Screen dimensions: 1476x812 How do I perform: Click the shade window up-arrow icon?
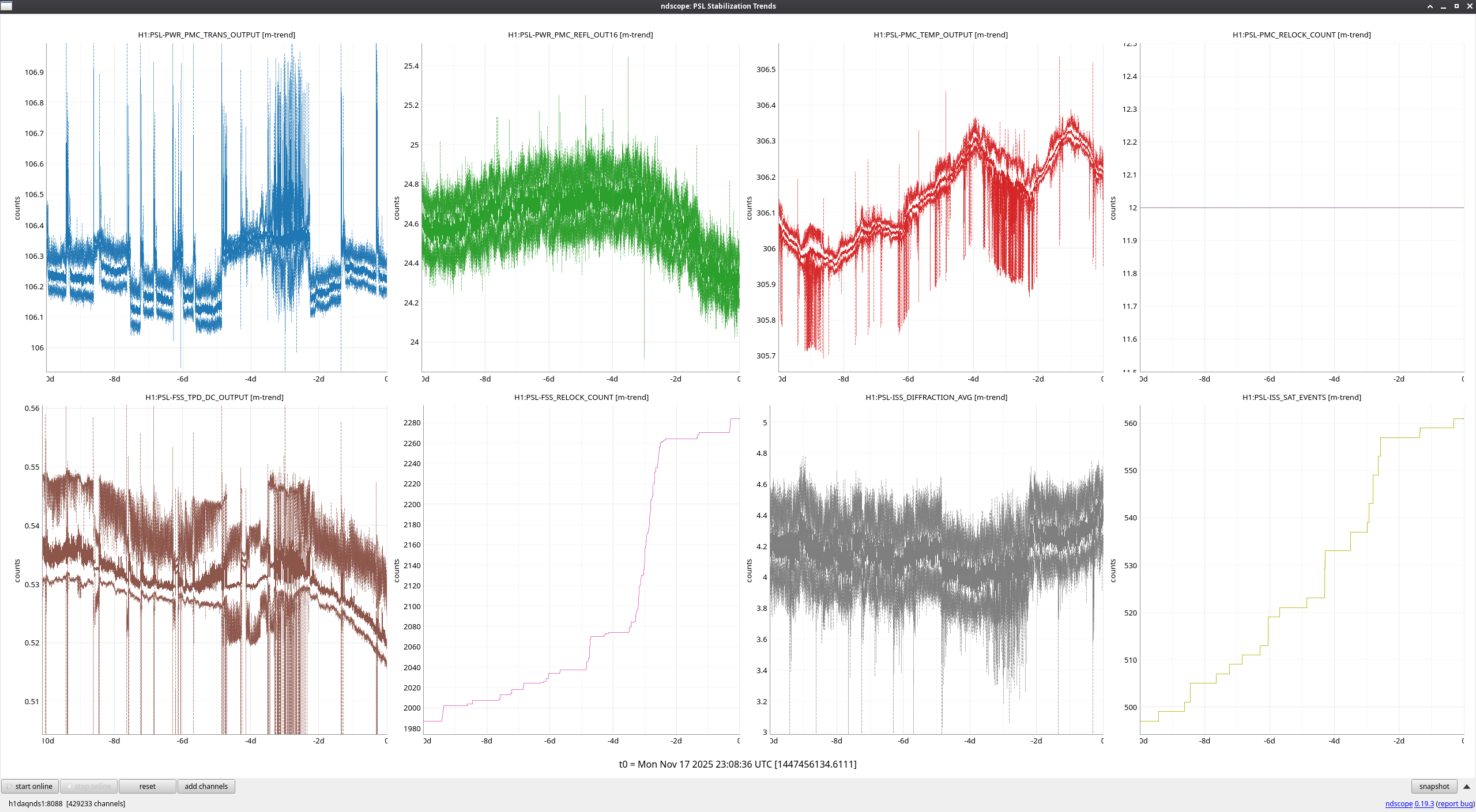pyautogui.click(x=1430, y=6)
